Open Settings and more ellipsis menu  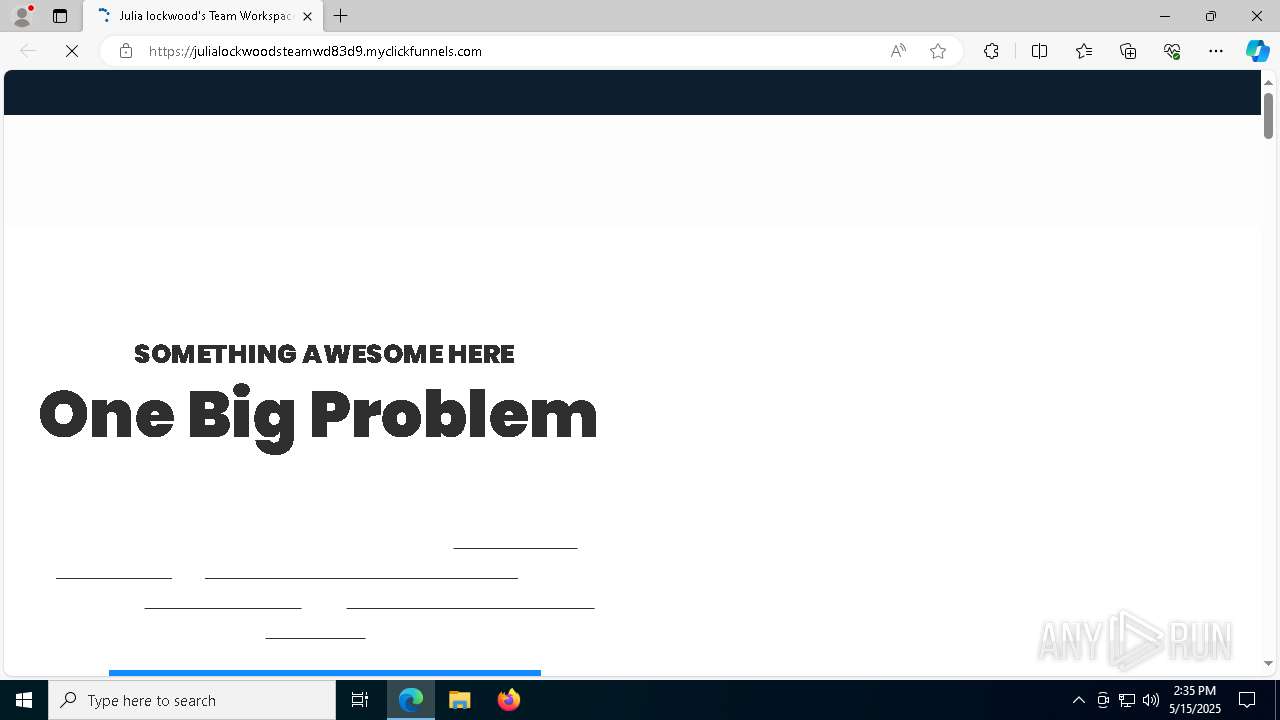pos(1216,51)
